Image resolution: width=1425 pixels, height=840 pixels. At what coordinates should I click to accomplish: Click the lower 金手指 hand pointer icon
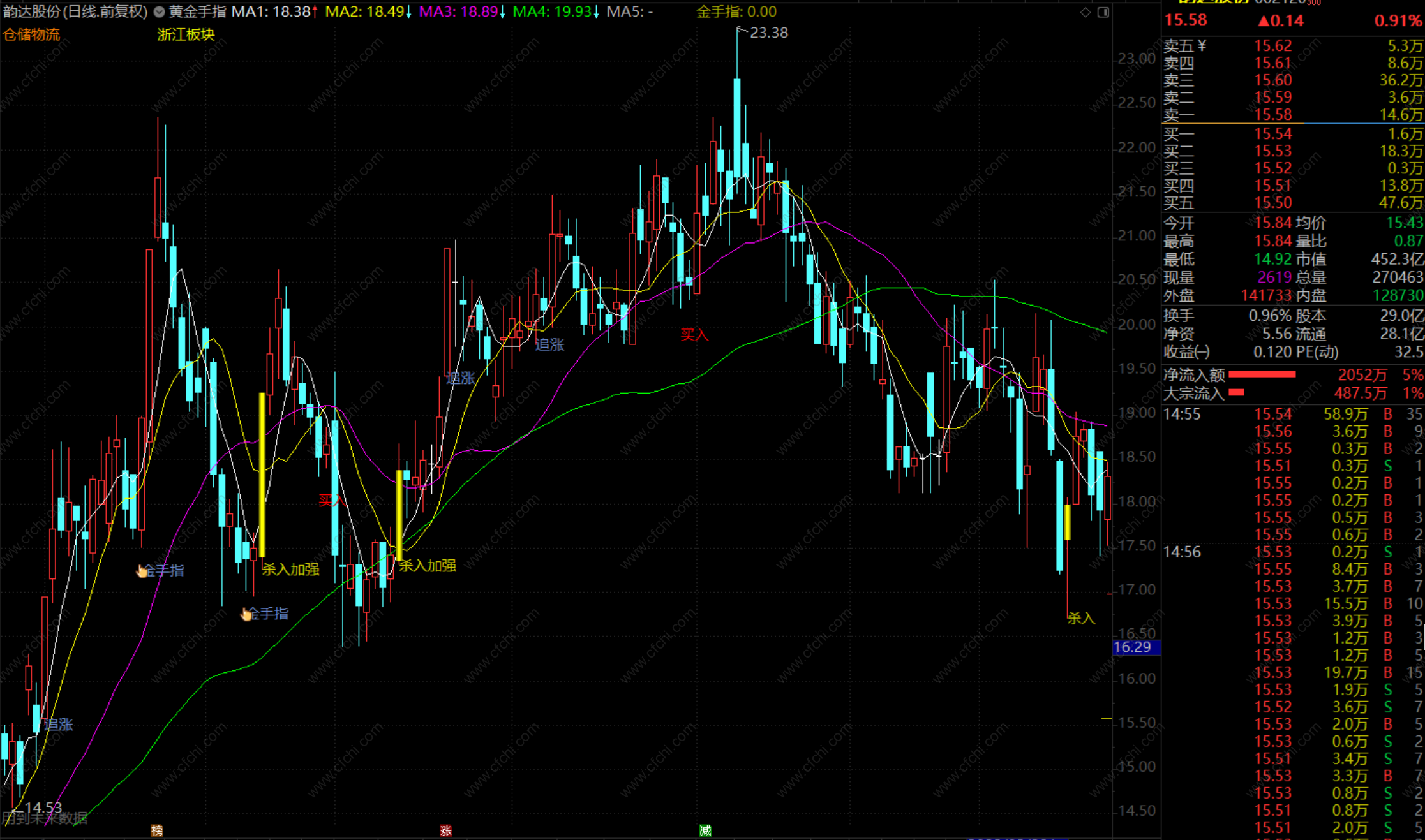(246, 614)
